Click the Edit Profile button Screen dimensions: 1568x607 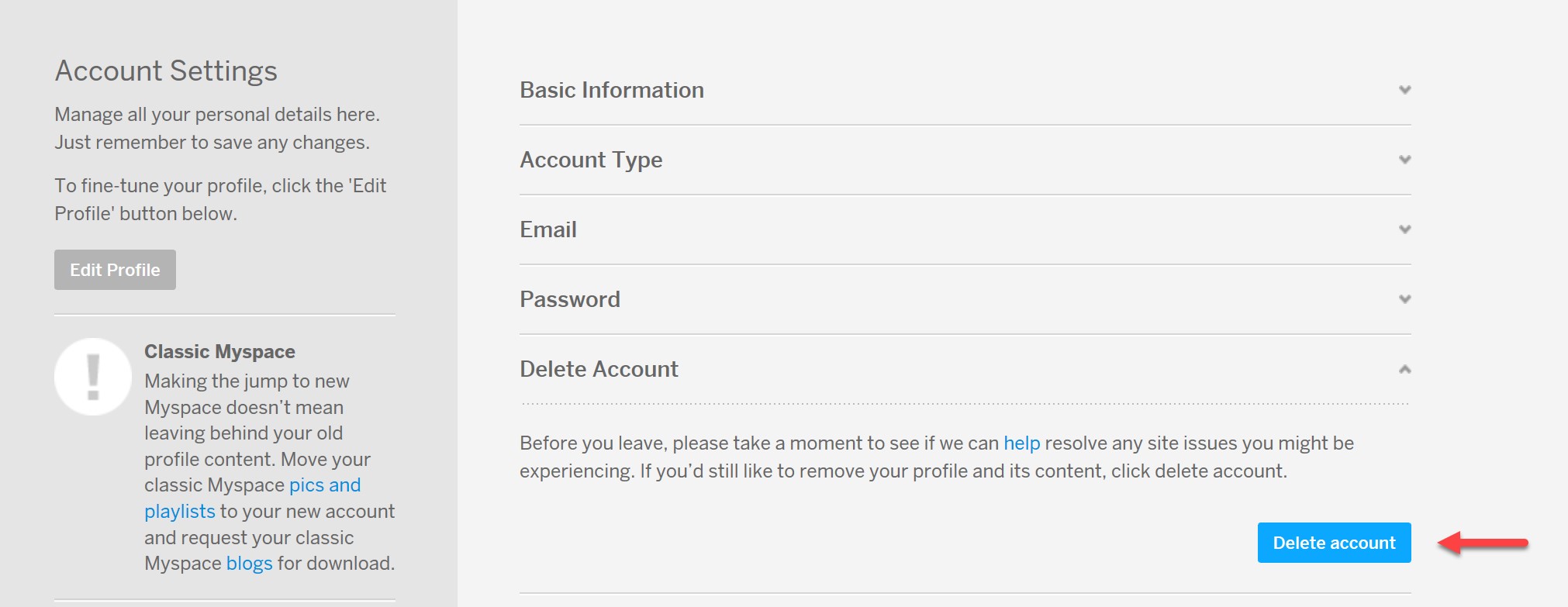point(114,270)
